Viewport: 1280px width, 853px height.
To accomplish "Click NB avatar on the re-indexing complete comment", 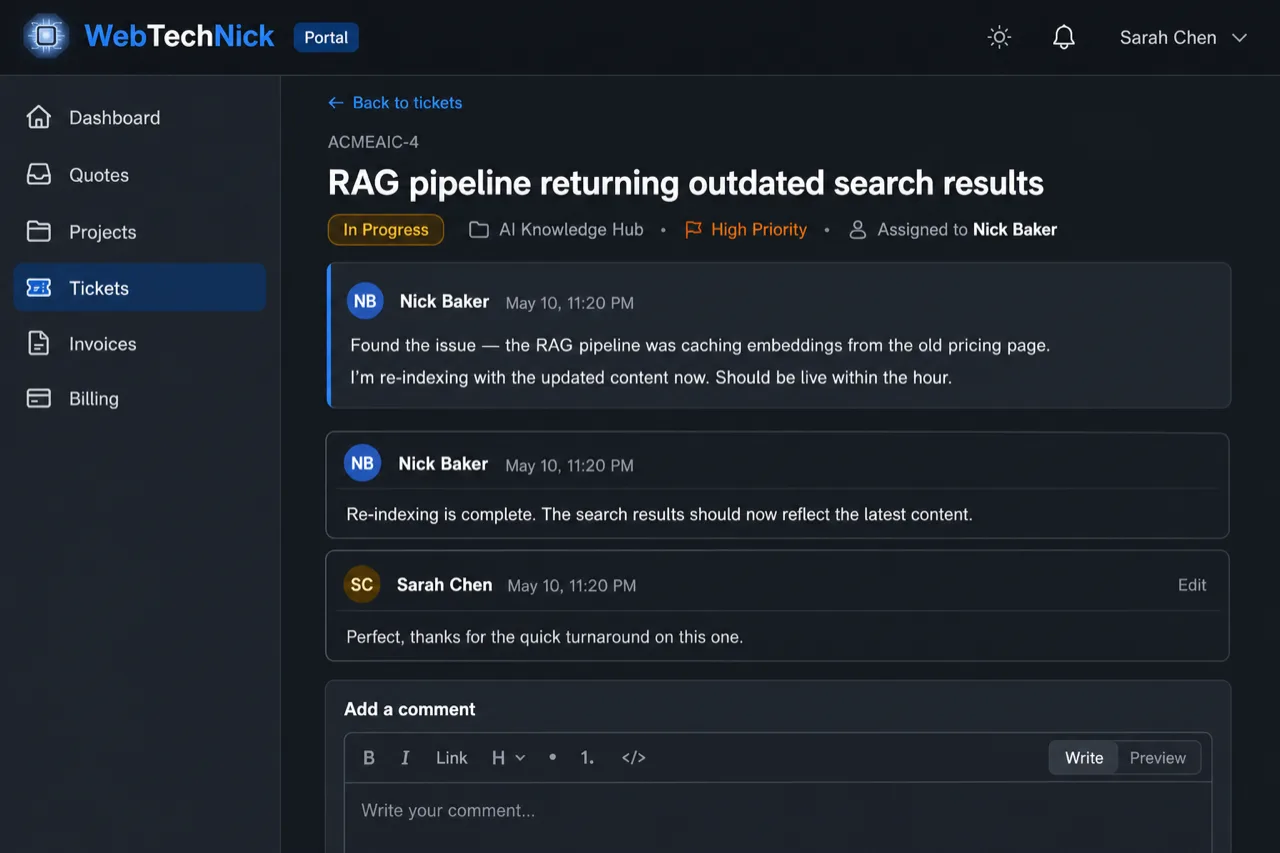I will pos(363,464).
